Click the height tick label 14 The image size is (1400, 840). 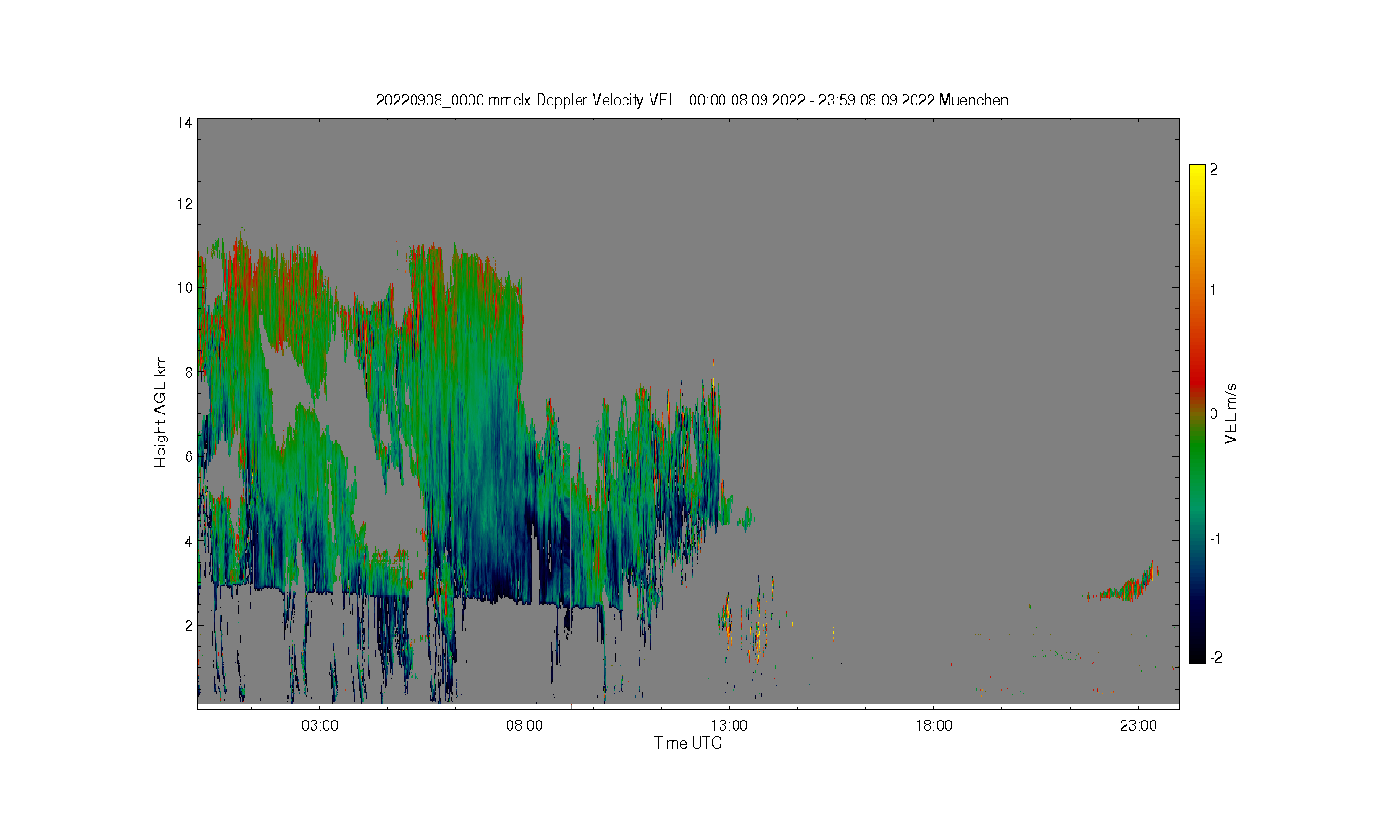tap(185, 122)
